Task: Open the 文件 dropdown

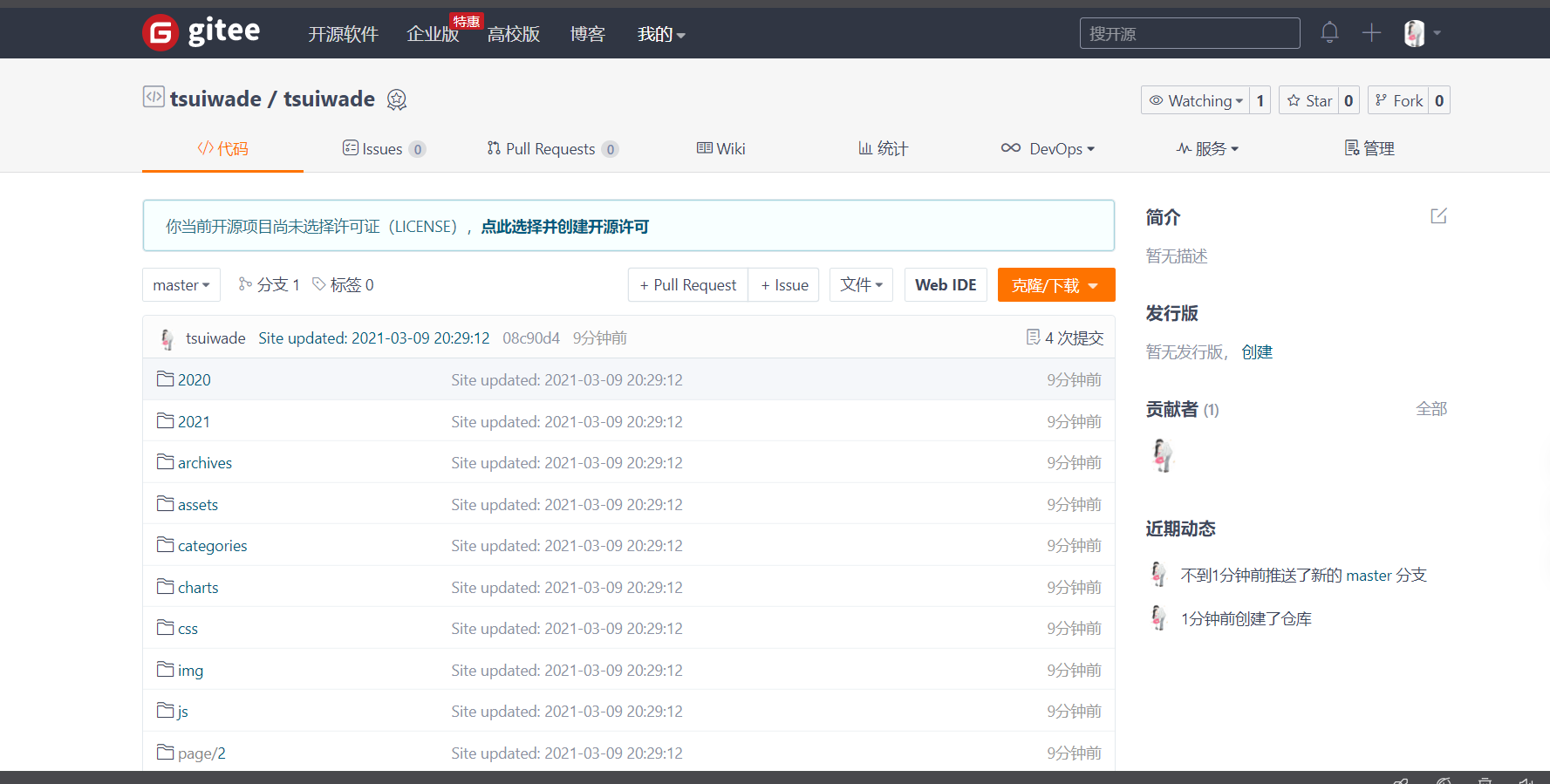Action: [x=861, y=285]
